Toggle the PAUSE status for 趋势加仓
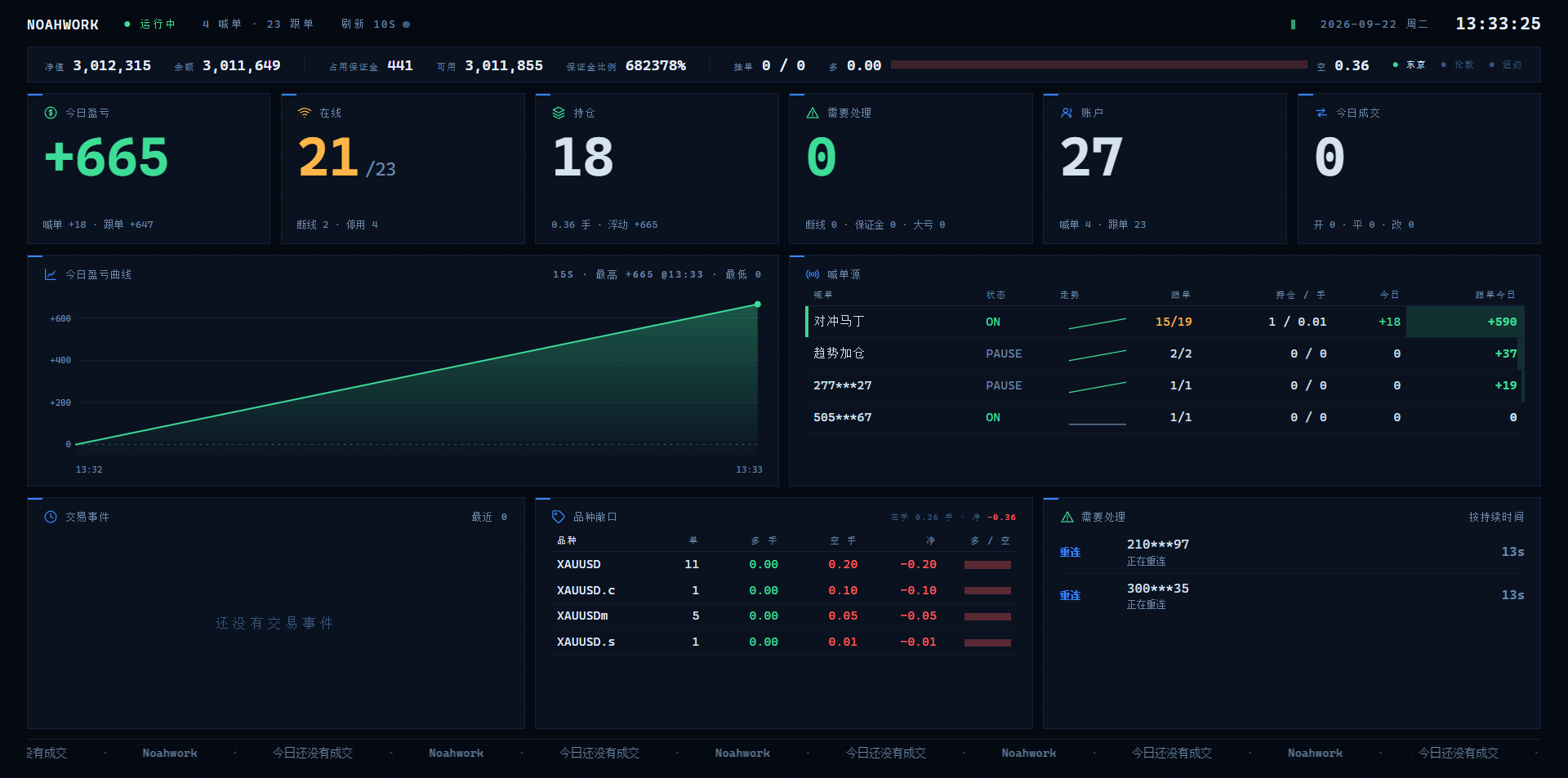The image size is (1568, 778). point(1004,353)
